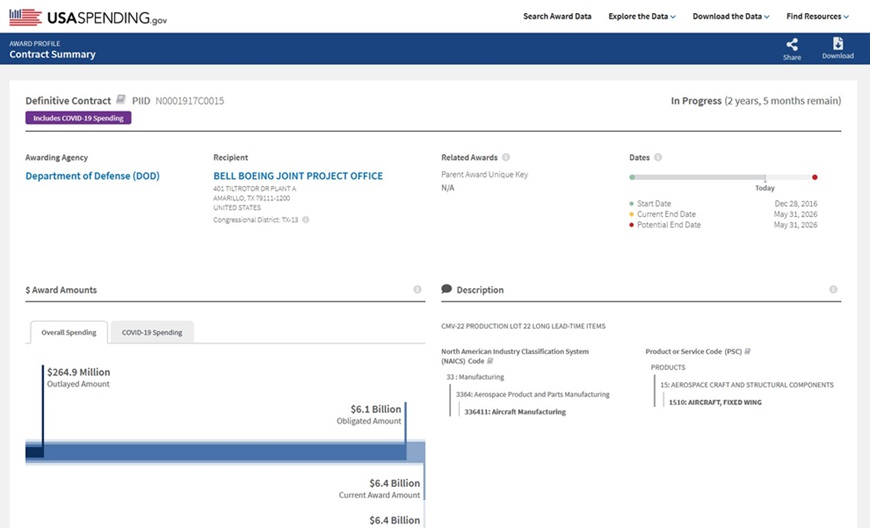Click info icon in Description header
The image size is (870, 528).
pyautogui.click(x=833, y=290)
